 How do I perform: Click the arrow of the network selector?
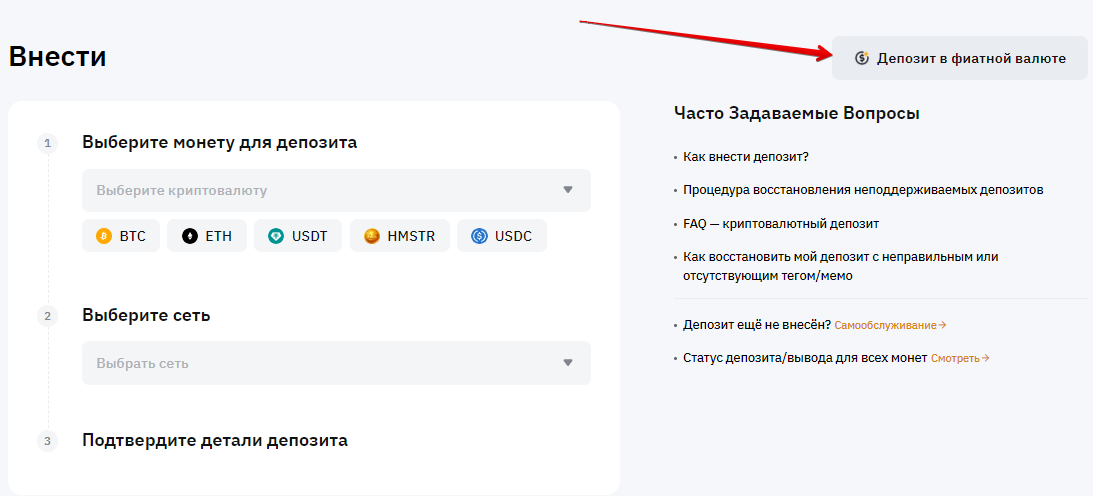click(567, 363)
